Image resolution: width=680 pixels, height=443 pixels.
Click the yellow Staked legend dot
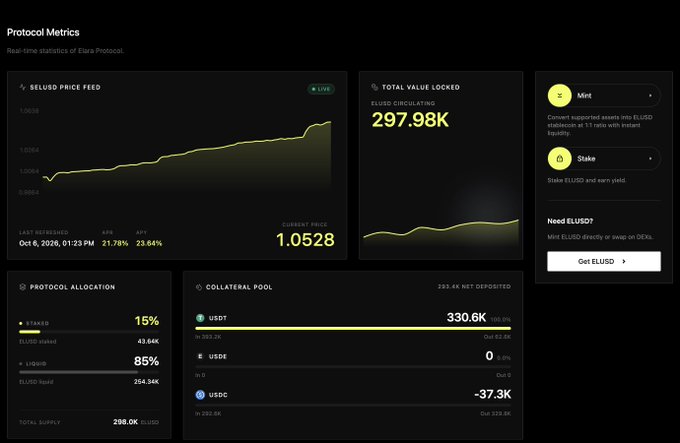pyautogui.click(x=21, y=323)
